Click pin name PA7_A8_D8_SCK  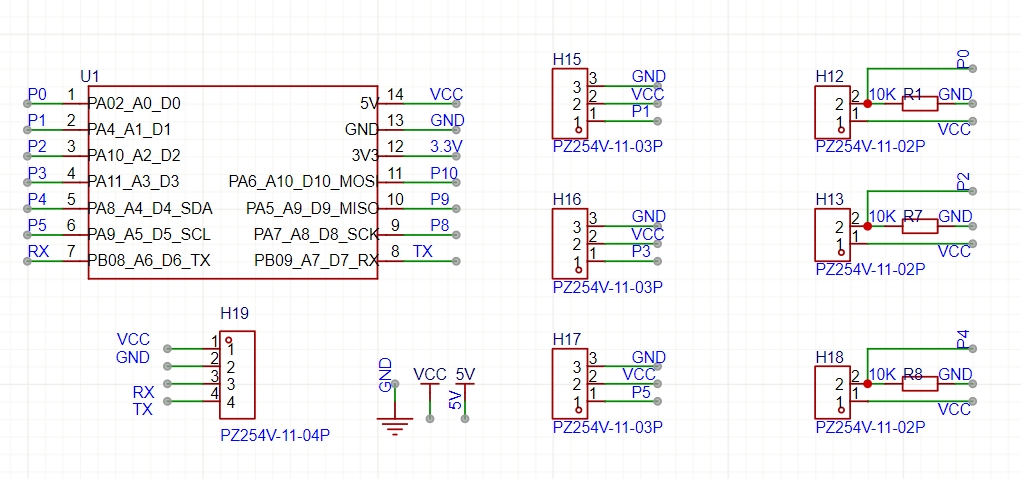click(316, 234)
